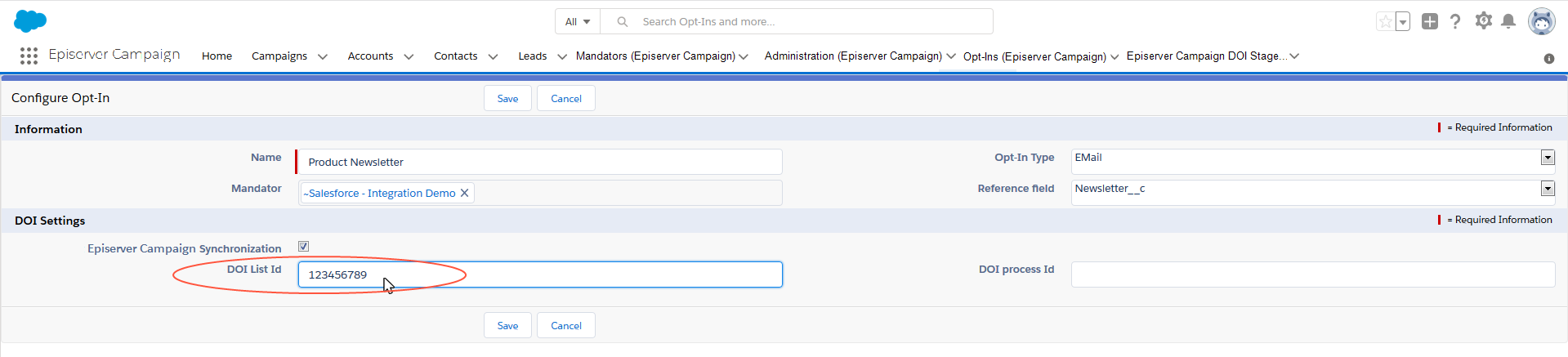Click the DOI process Id field
Image resolution: width=1568 pixels, height=357 pixels.
coord(1312,274)
